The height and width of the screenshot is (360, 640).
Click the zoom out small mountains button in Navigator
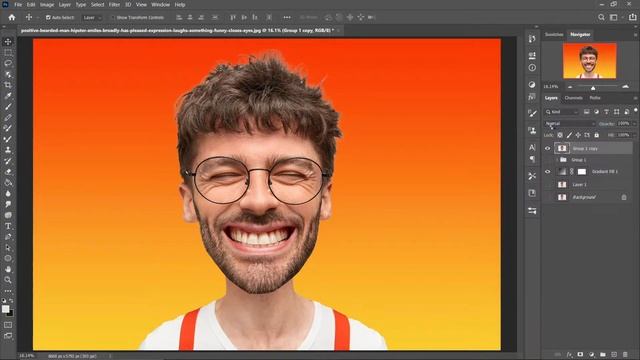(x=570, y=87)
